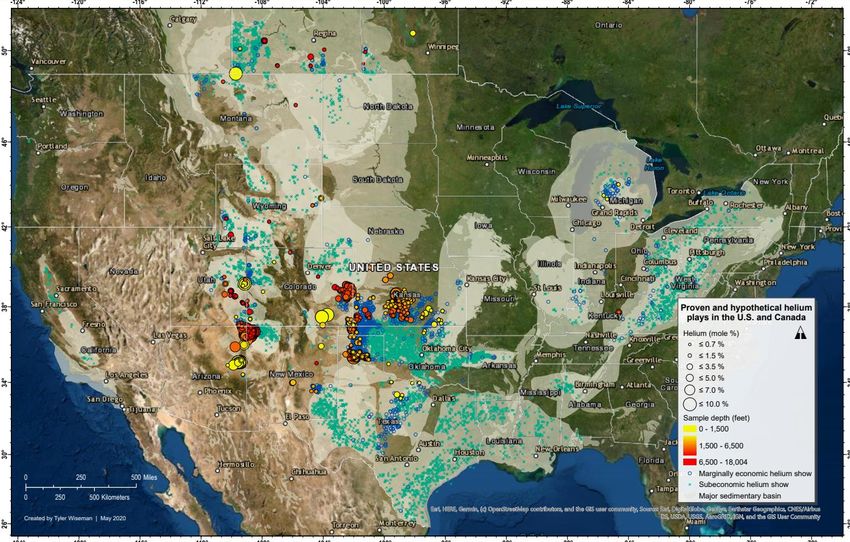Click the Esri attribution text at bottom
The image size is (850, 542).
[625, 513]
